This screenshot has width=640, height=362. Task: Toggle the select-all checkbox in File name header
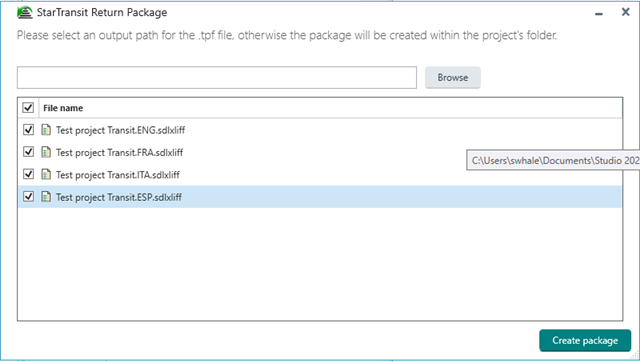coord(28,108)
